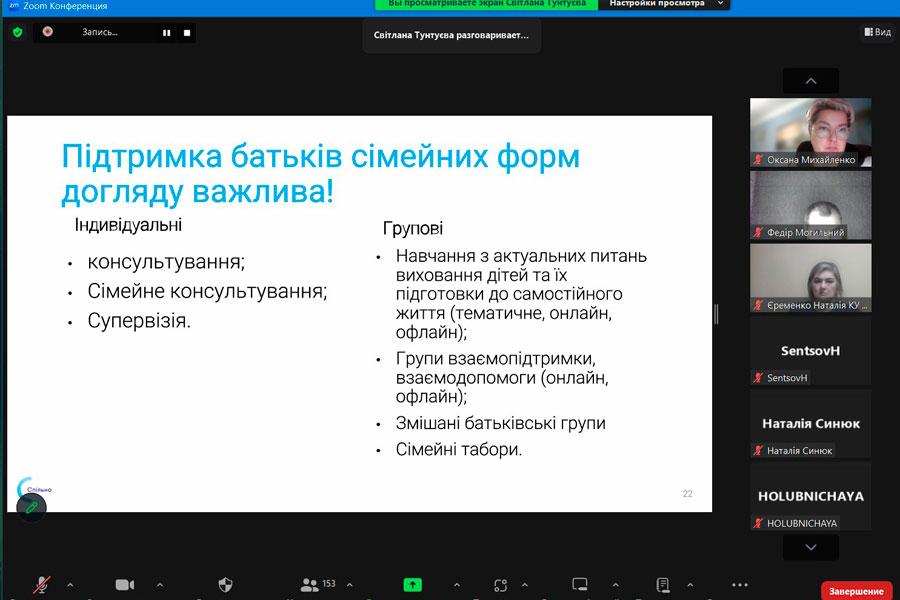Click muted mic icon on HOLUBNICHAYA tile

pyautogui.click(x=758, y=523)
